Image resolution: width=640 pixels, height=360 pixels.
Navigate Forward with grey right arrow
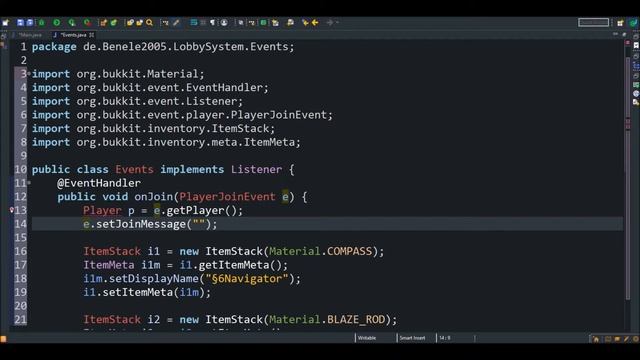click(x=329, y=23)
